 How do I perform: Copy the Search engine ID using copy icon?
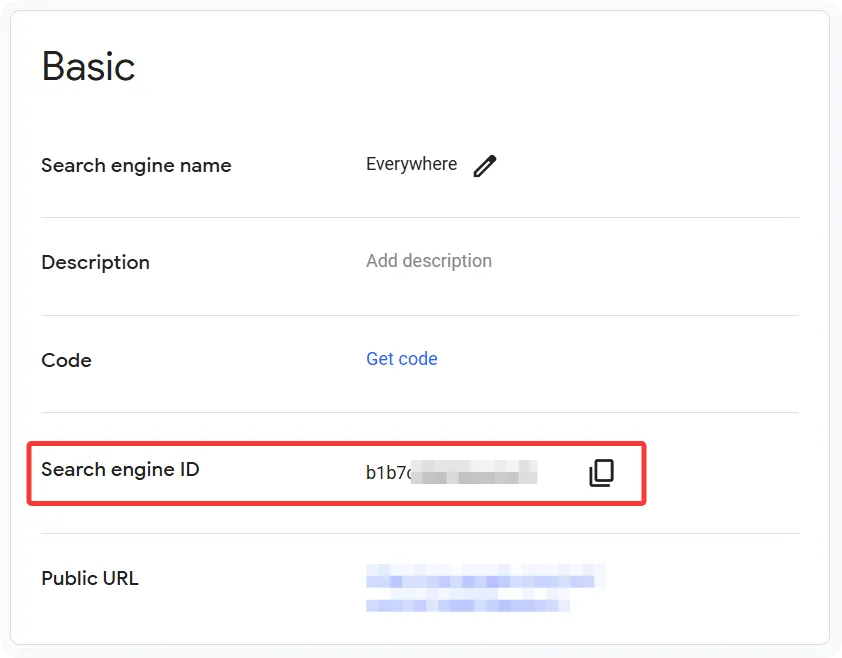(601, 472)
